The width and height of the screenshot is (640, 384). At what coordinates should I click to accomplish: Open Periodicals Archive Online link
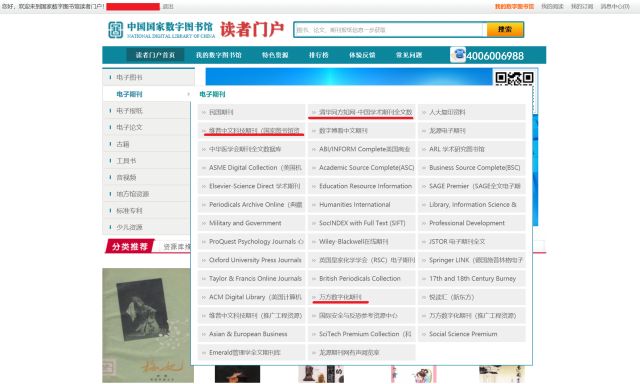tap(256, 204)
